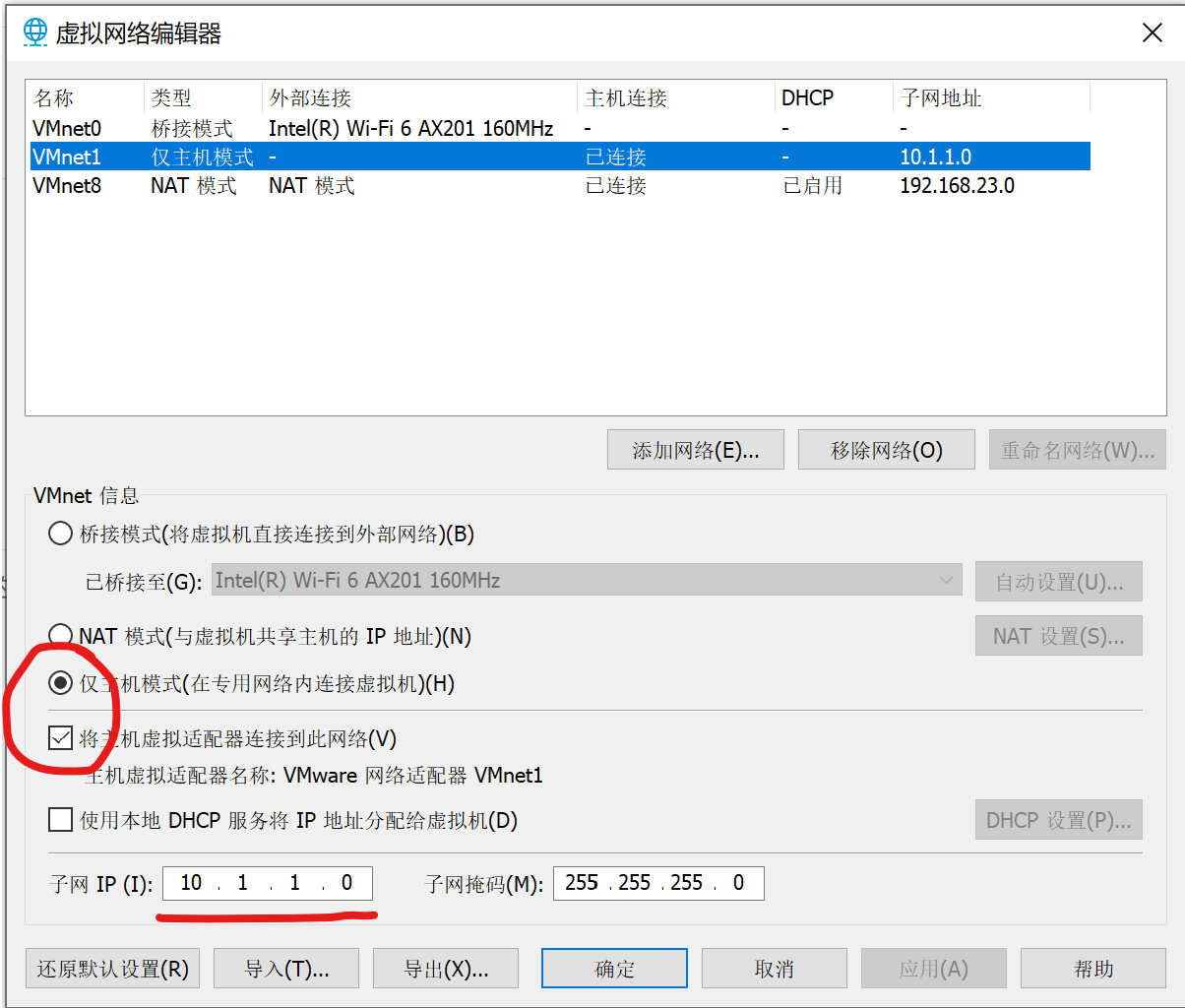Click the 重命名网络(W) button
The height and width of the screenshot is (1008, 1185).
1078,450
